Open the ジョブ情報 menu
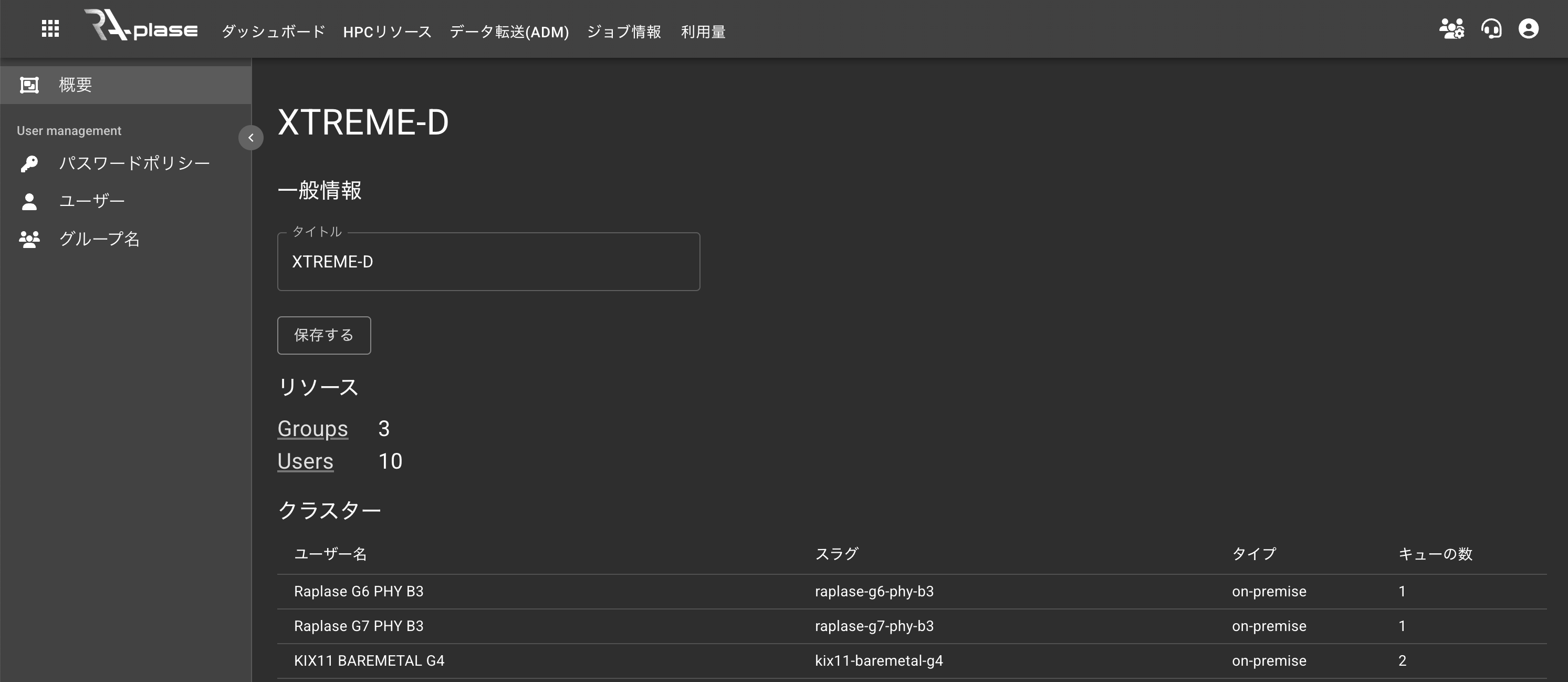1568x682 pixels. coord(624,32)
